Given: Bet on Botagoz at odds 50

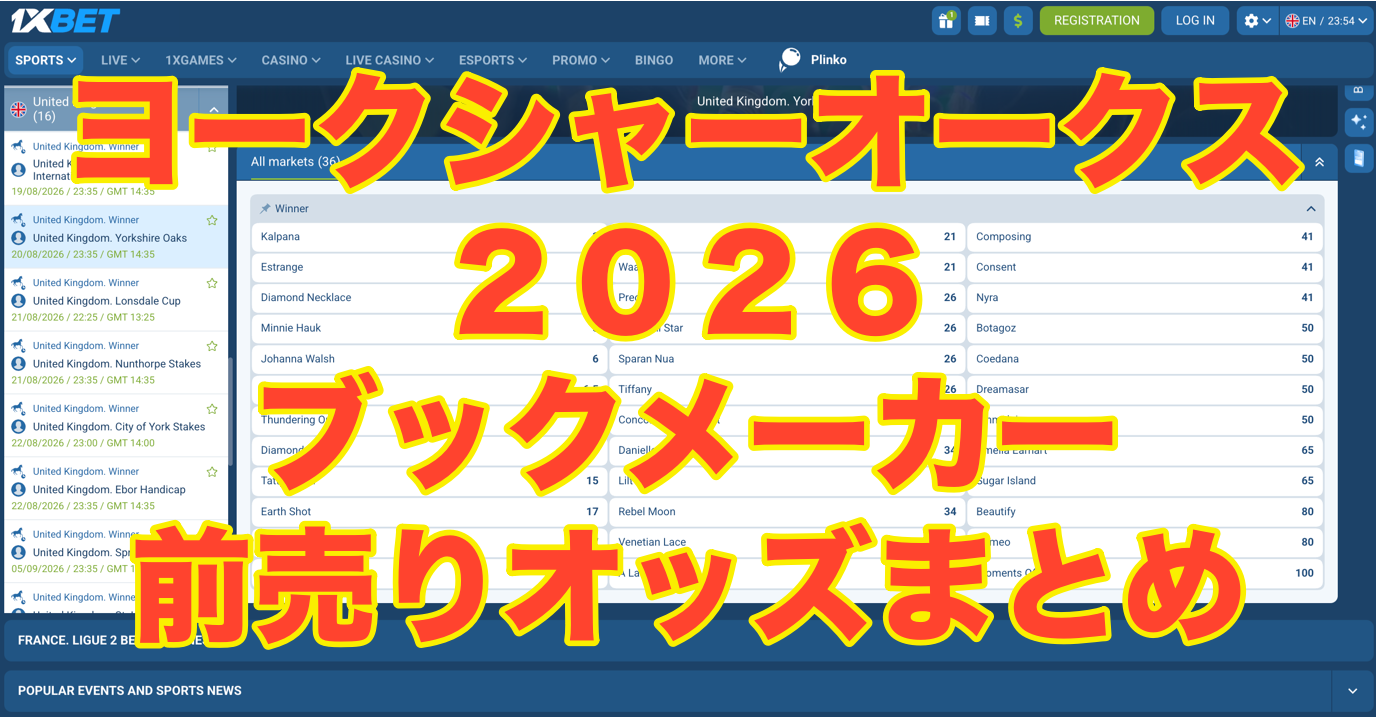Looking at the screenshot, I should (1145, 328).
